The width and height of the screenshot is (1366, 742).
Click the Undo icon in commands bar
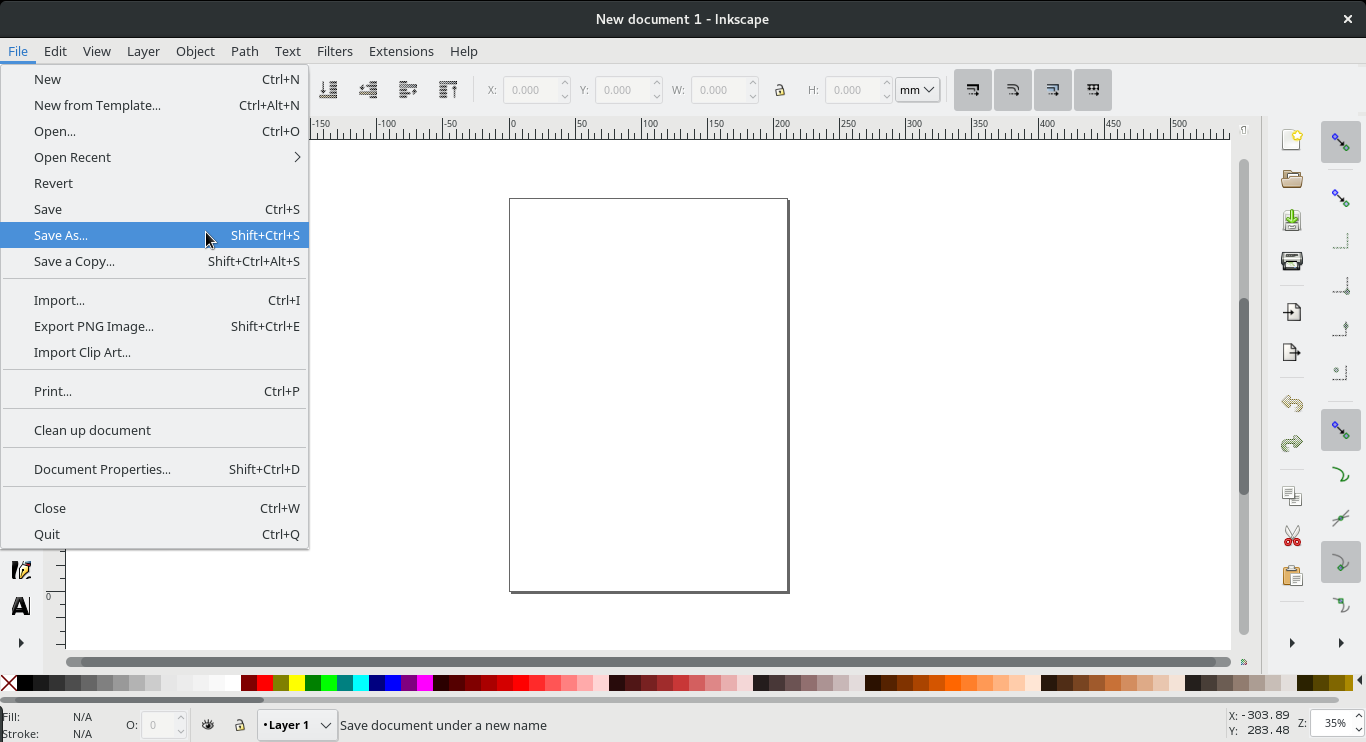[x=1291, y=403]
